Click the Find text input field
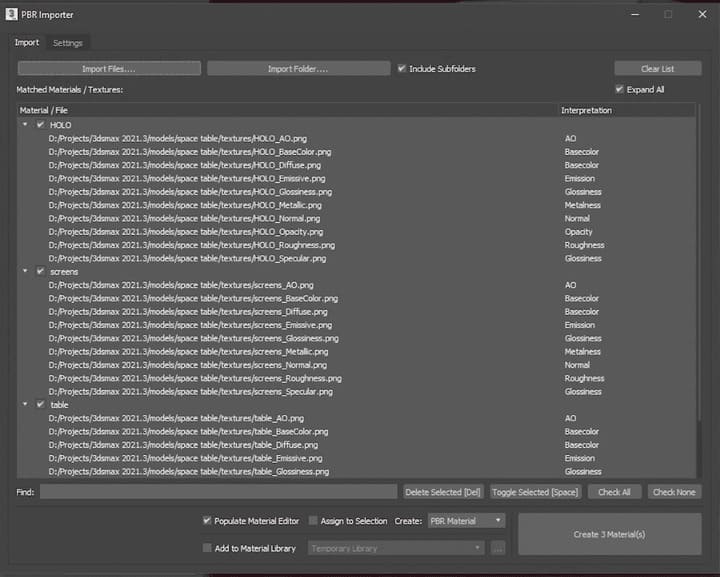 coord(218,492)
